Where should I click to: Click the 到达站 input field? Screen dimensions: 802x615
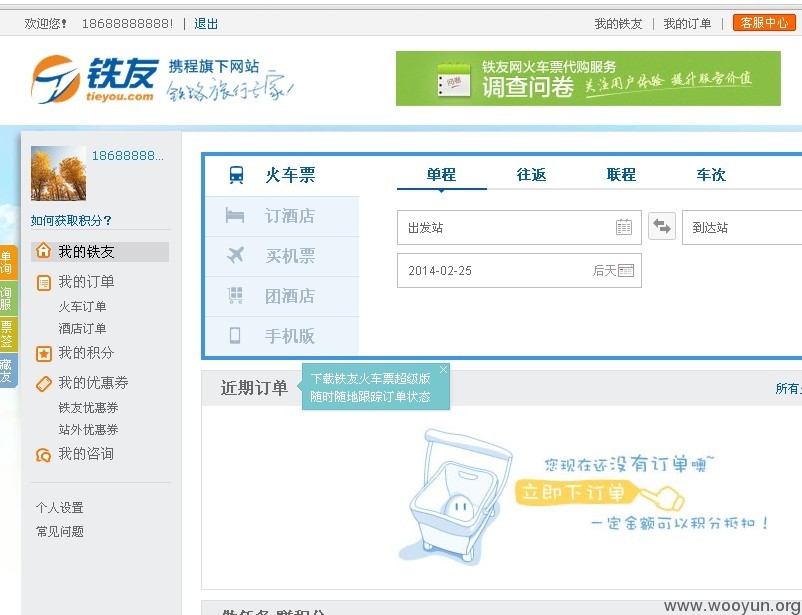click(x=742, y=227)
